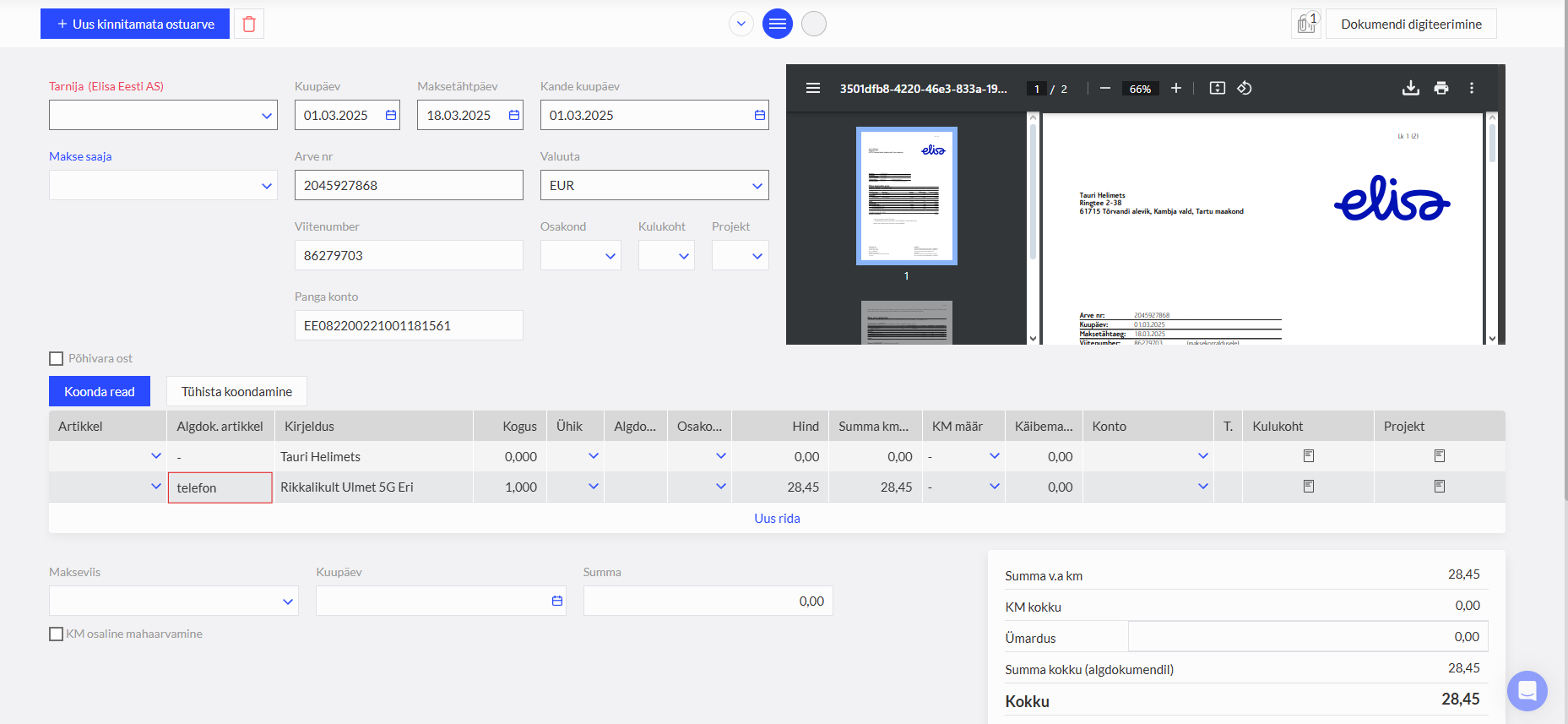
Task: Rotate the PDF document
Action: pos(1245,88)
